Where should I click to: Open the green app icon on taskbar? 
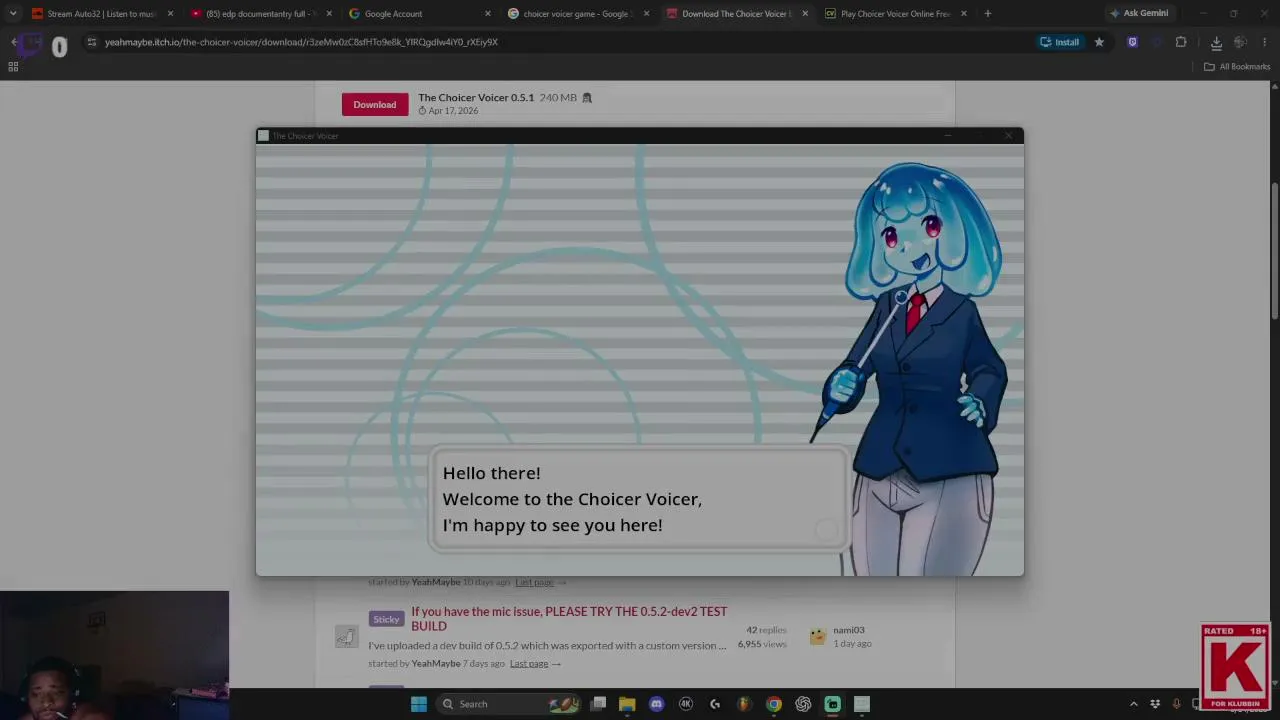(x=832, y=704)
